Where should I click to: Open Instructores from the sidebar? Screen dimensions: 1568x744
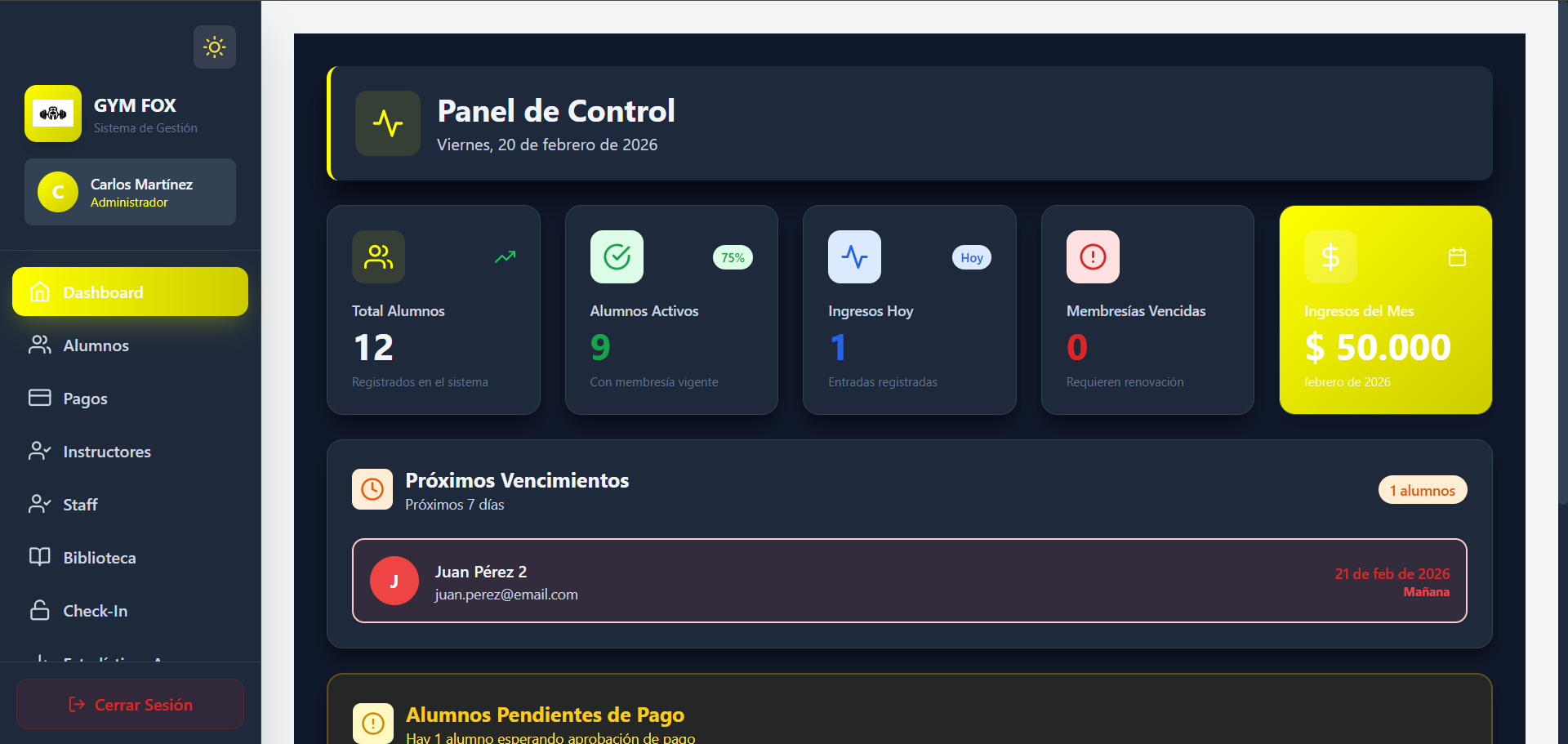[x=106, y=452]
